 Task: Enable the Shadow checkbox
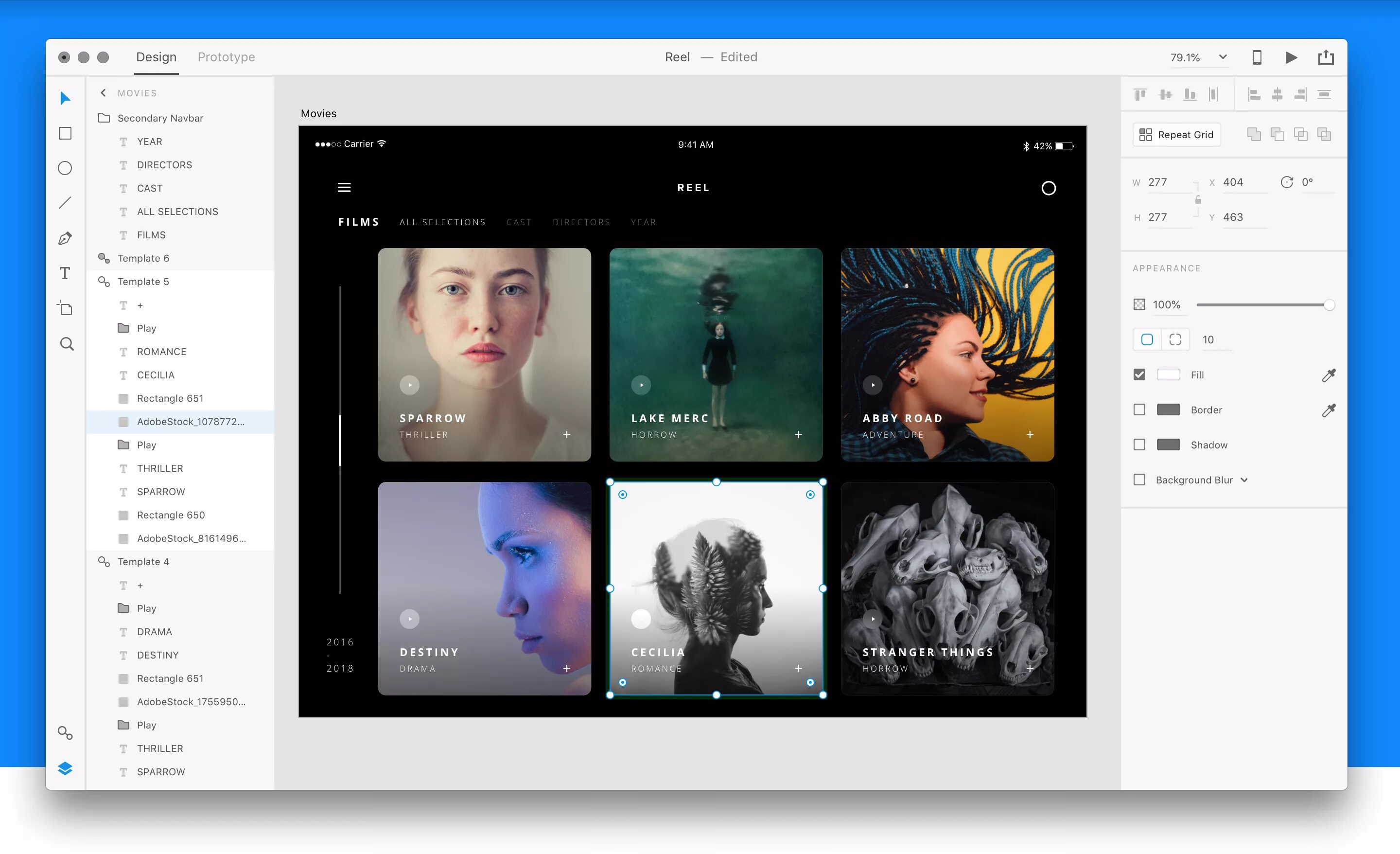[x=1138, y=445]
